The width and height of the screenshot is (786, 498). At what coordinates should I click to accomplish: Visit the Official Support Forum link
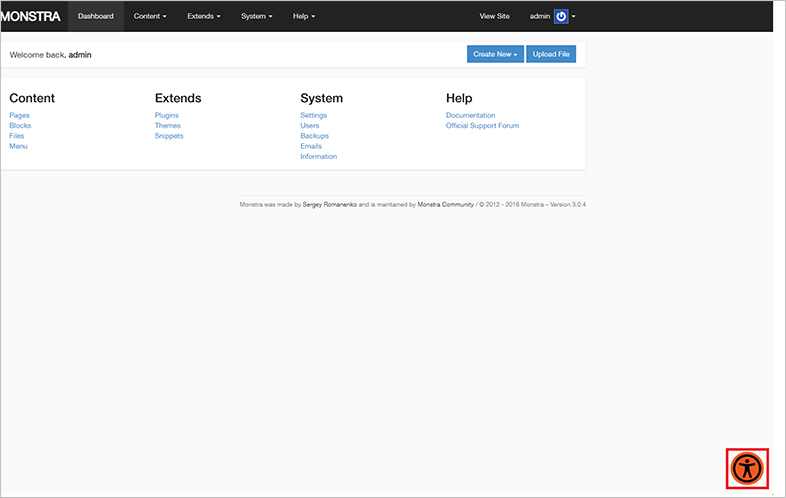click(x=482, y=126)
